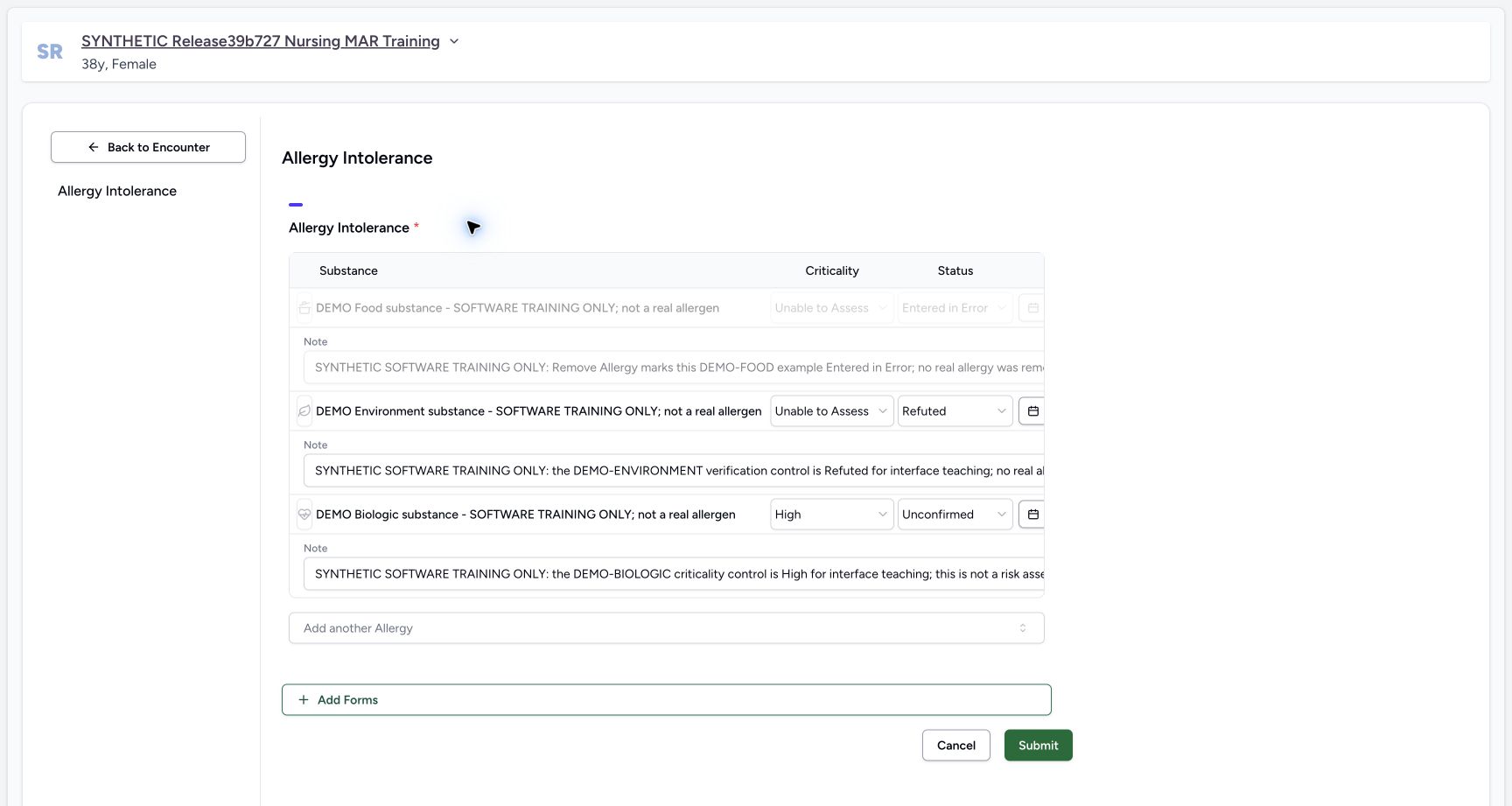Open status dropdown showing Refuted

point(955,411)
